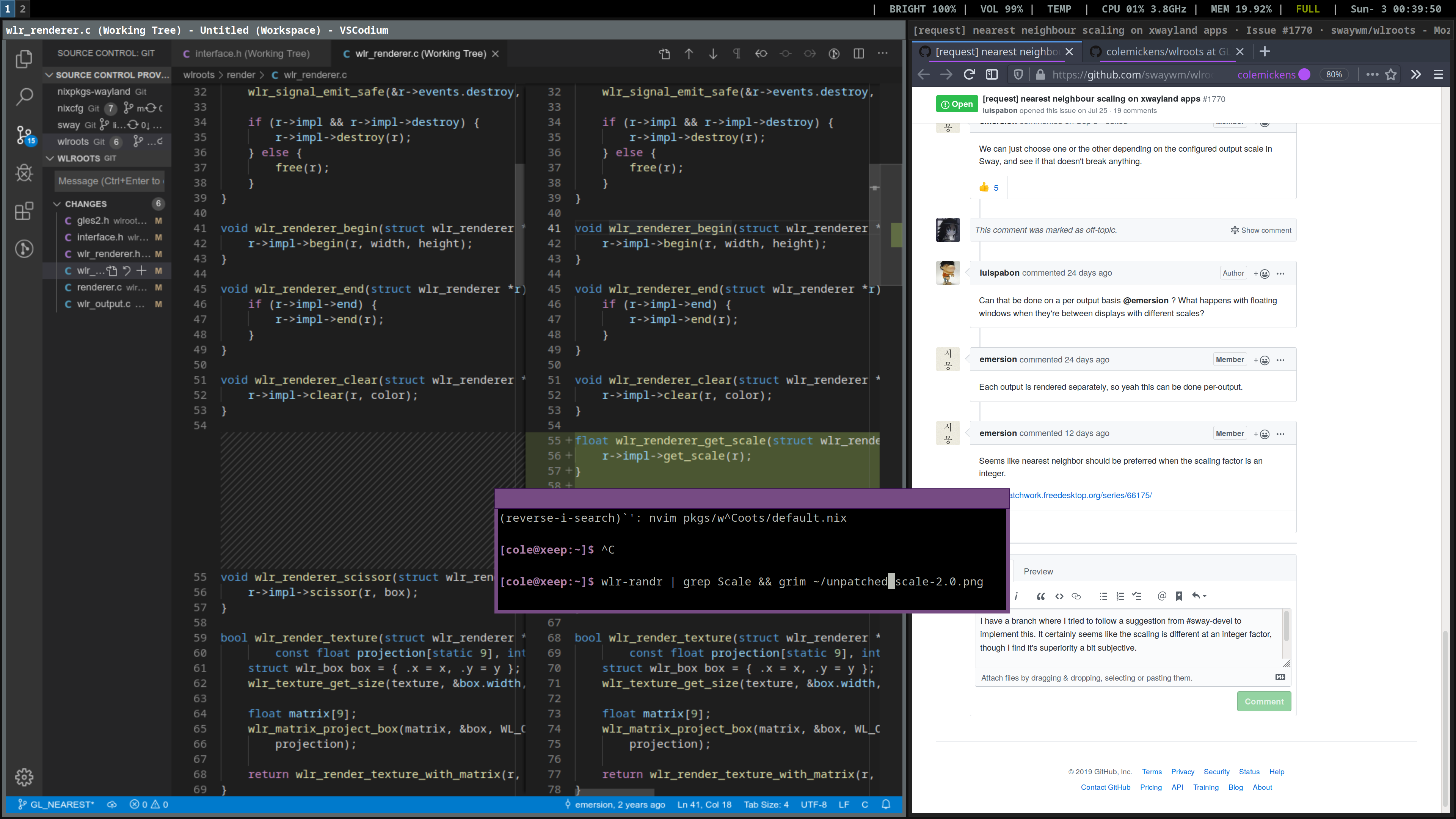Insert a code block in the comment toolbar
1456x819 pixels.
tap(1059, 596)
